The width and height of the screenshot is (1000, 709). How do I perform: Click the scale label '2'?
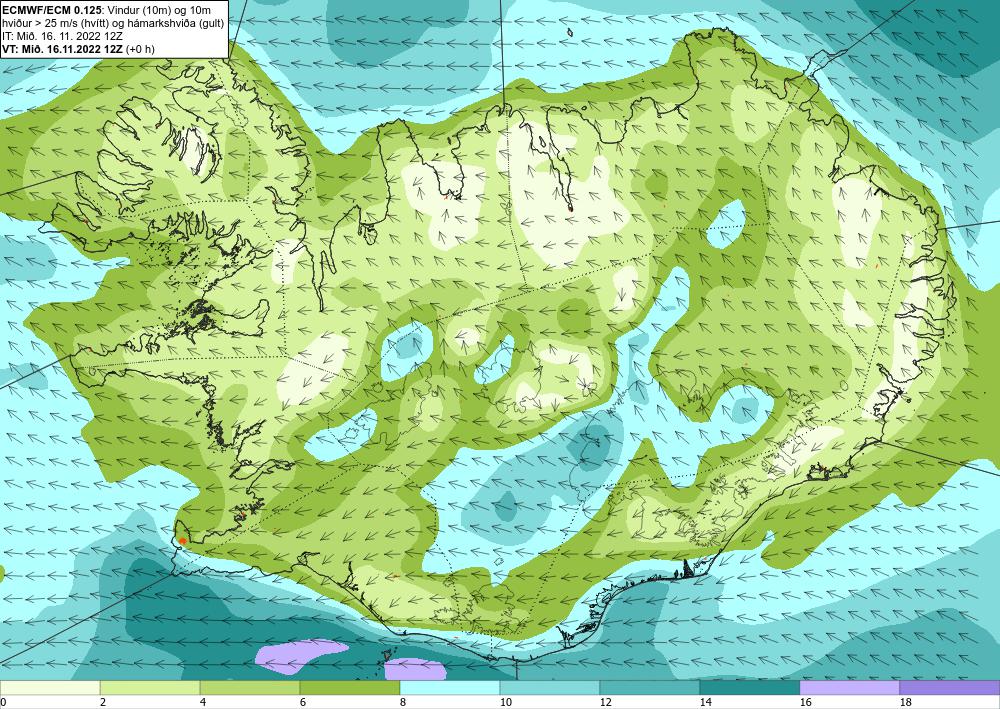point(103,702)
